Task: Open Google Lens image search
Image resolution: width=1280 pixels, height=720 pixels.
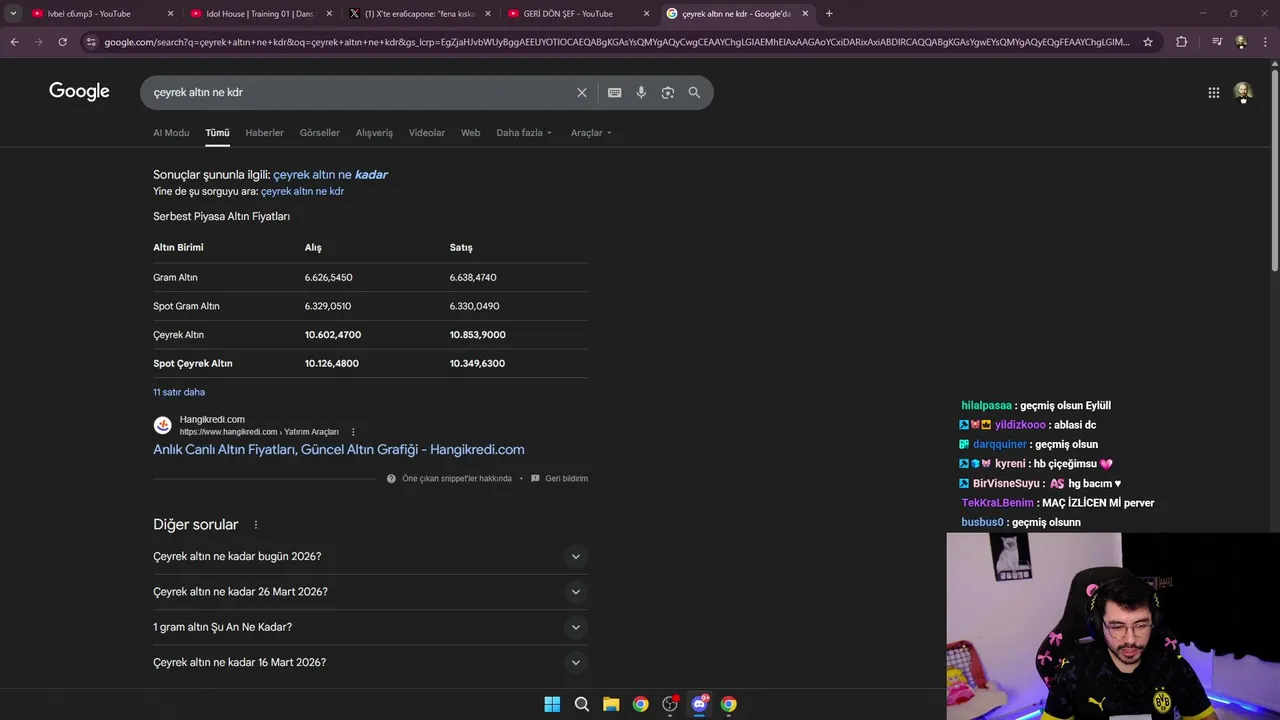Action: click(667, 92)
